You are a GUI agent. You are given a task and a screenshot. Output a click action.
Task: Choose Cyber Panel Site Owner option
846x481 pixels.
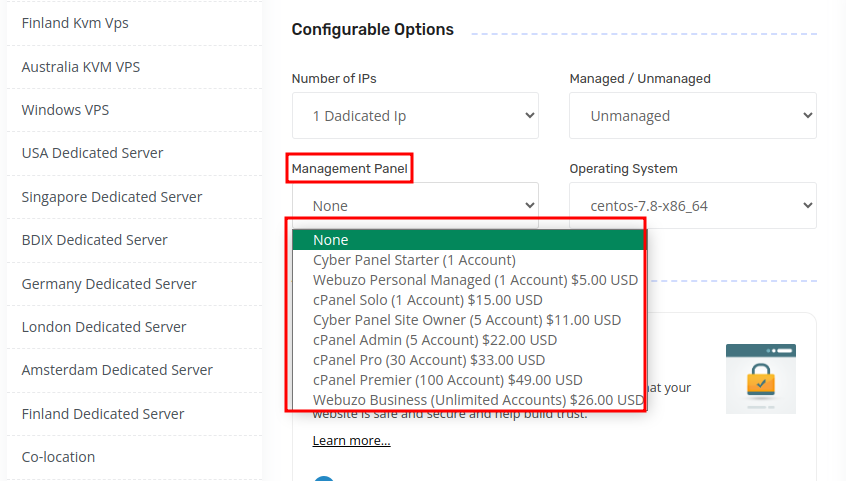(466, 320)
